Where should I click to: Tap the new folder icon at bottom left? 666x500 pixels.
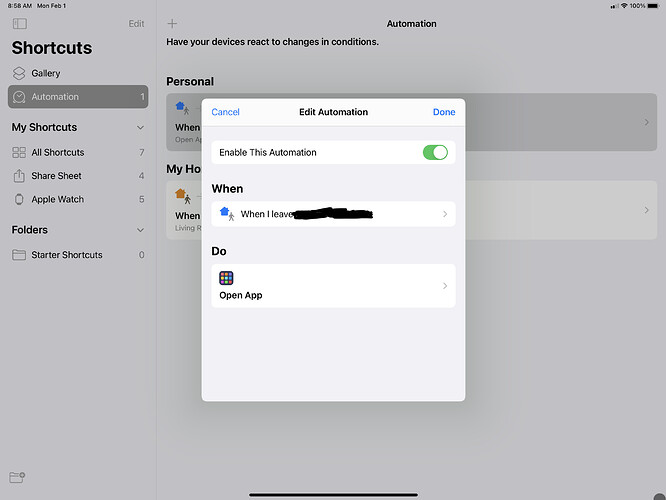(x=17, y=478)
